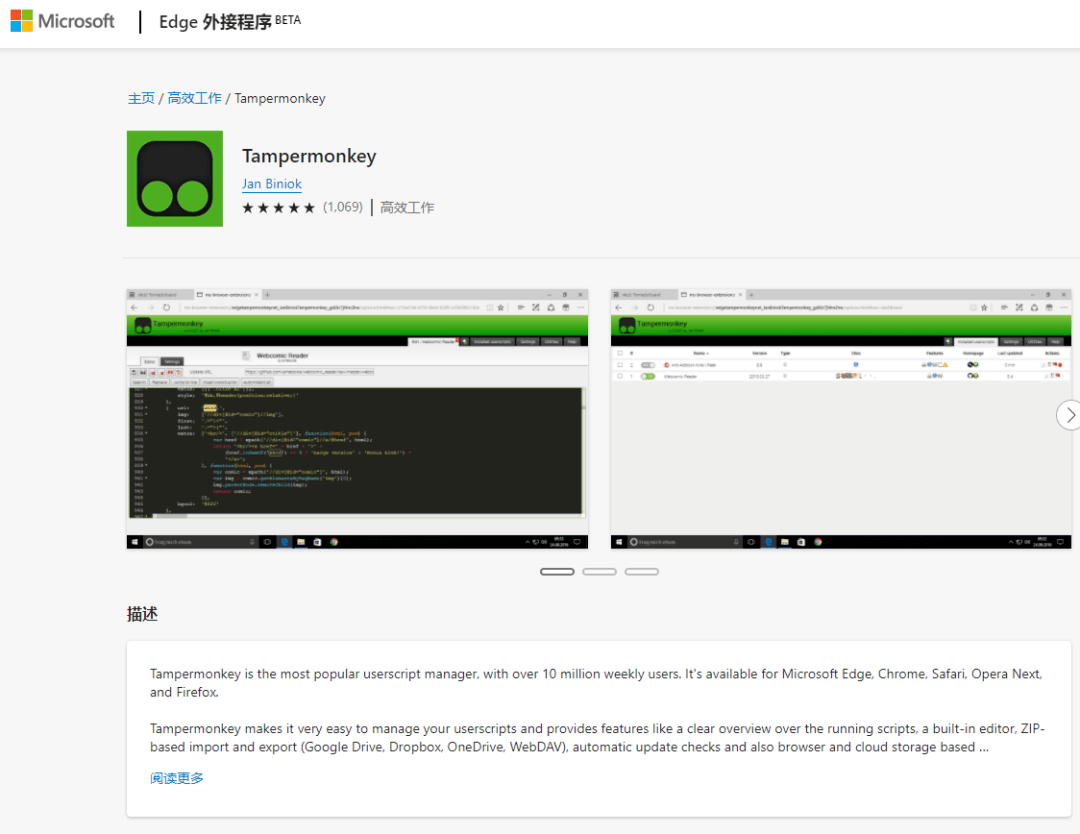Expand the description with 阅读更多
Screen dimensions: 1080x834
point(176,777)
